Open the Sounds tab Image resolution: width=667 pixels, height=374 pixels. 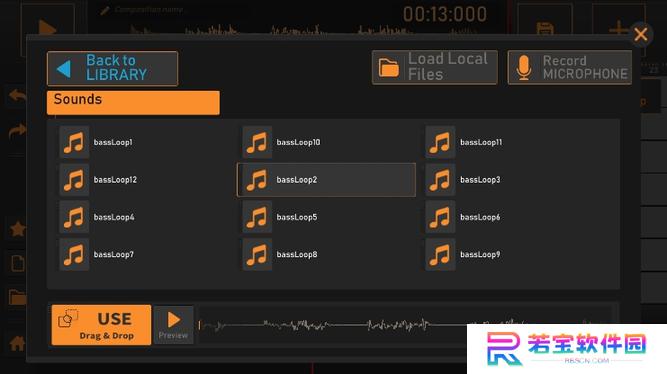point(133,103)
